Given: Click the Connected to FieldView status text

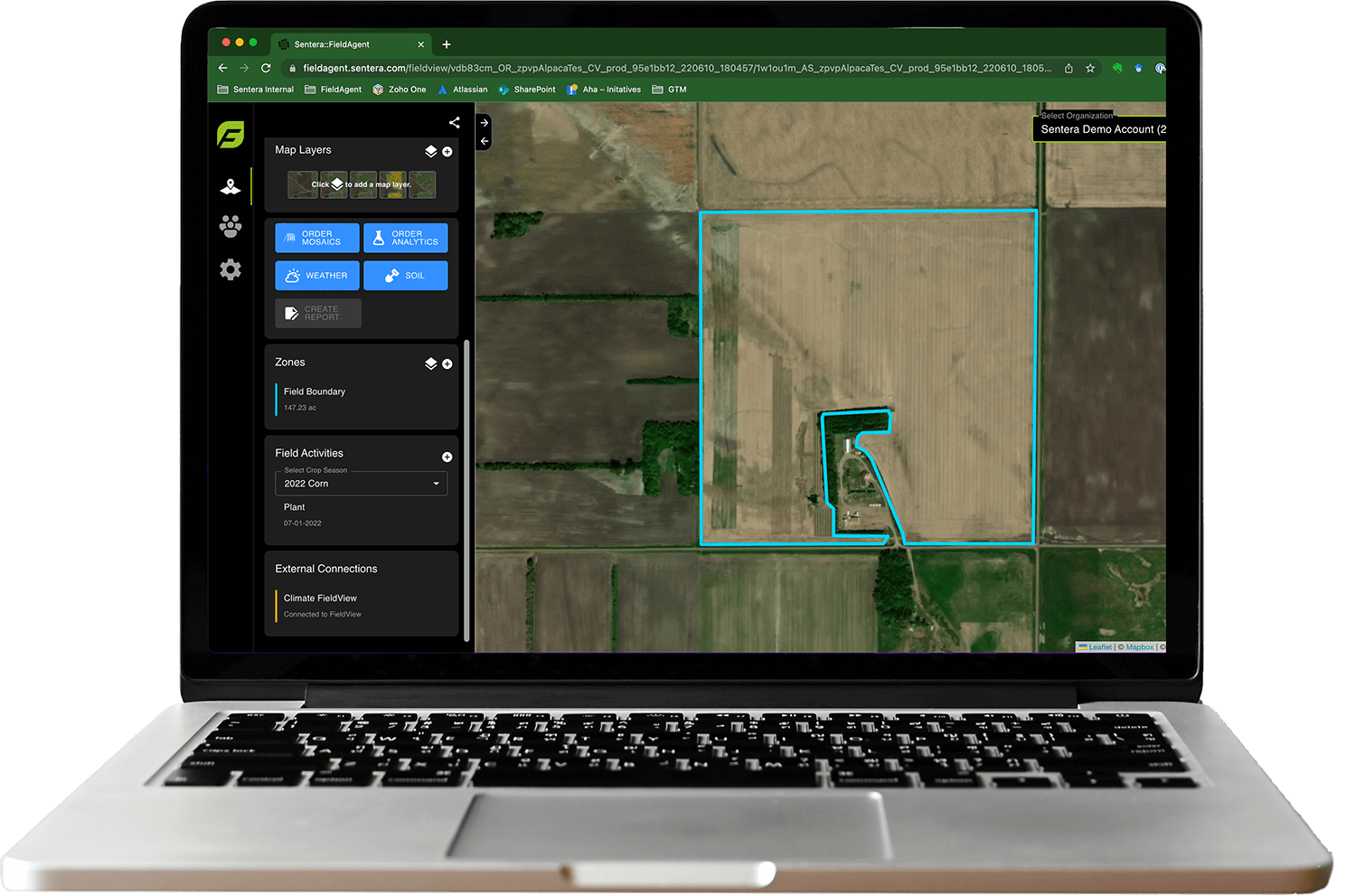Looking at the screenshot, I should (323, 615).
